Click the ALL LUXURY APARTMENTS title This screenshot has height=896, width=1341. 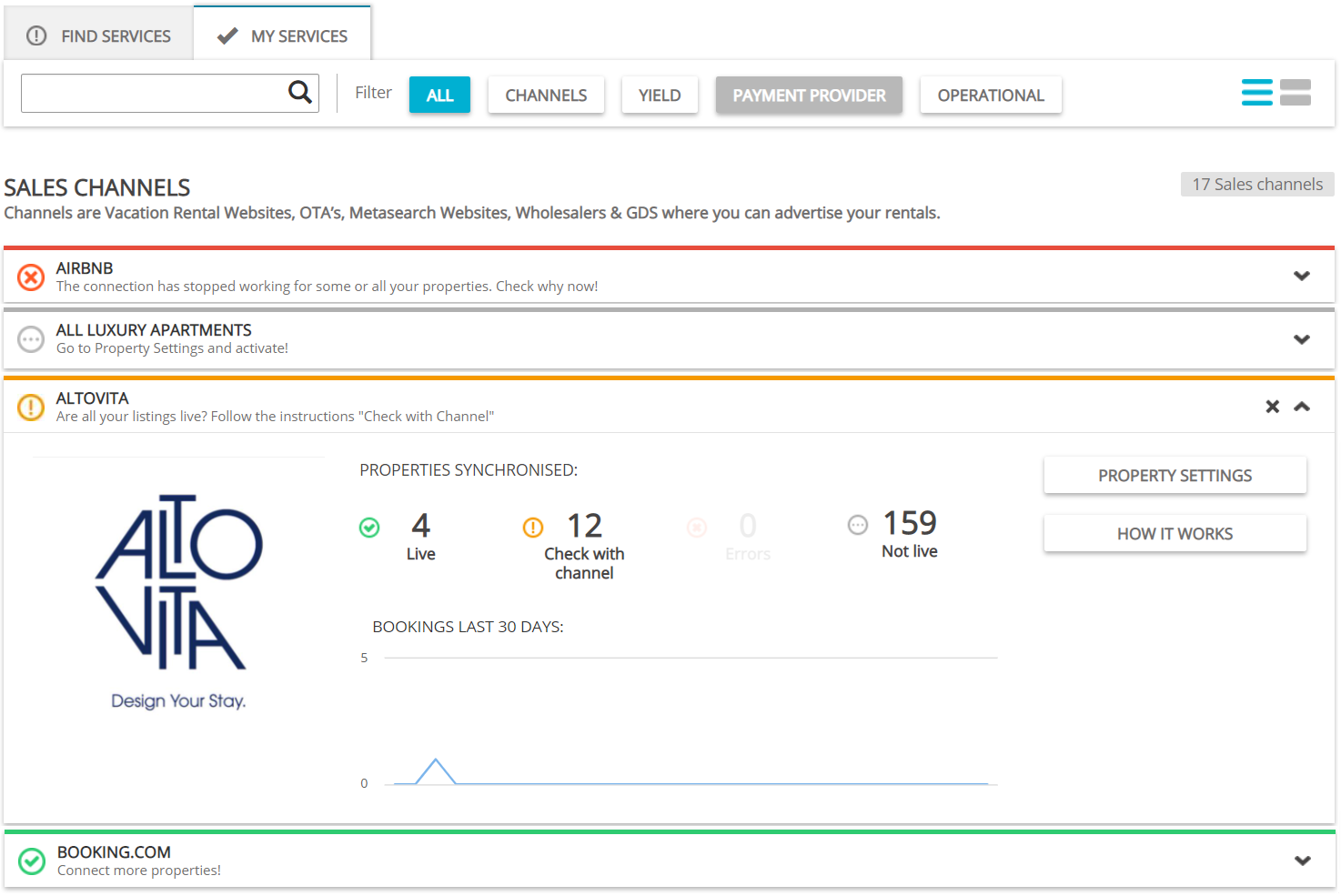coord(154,330)
